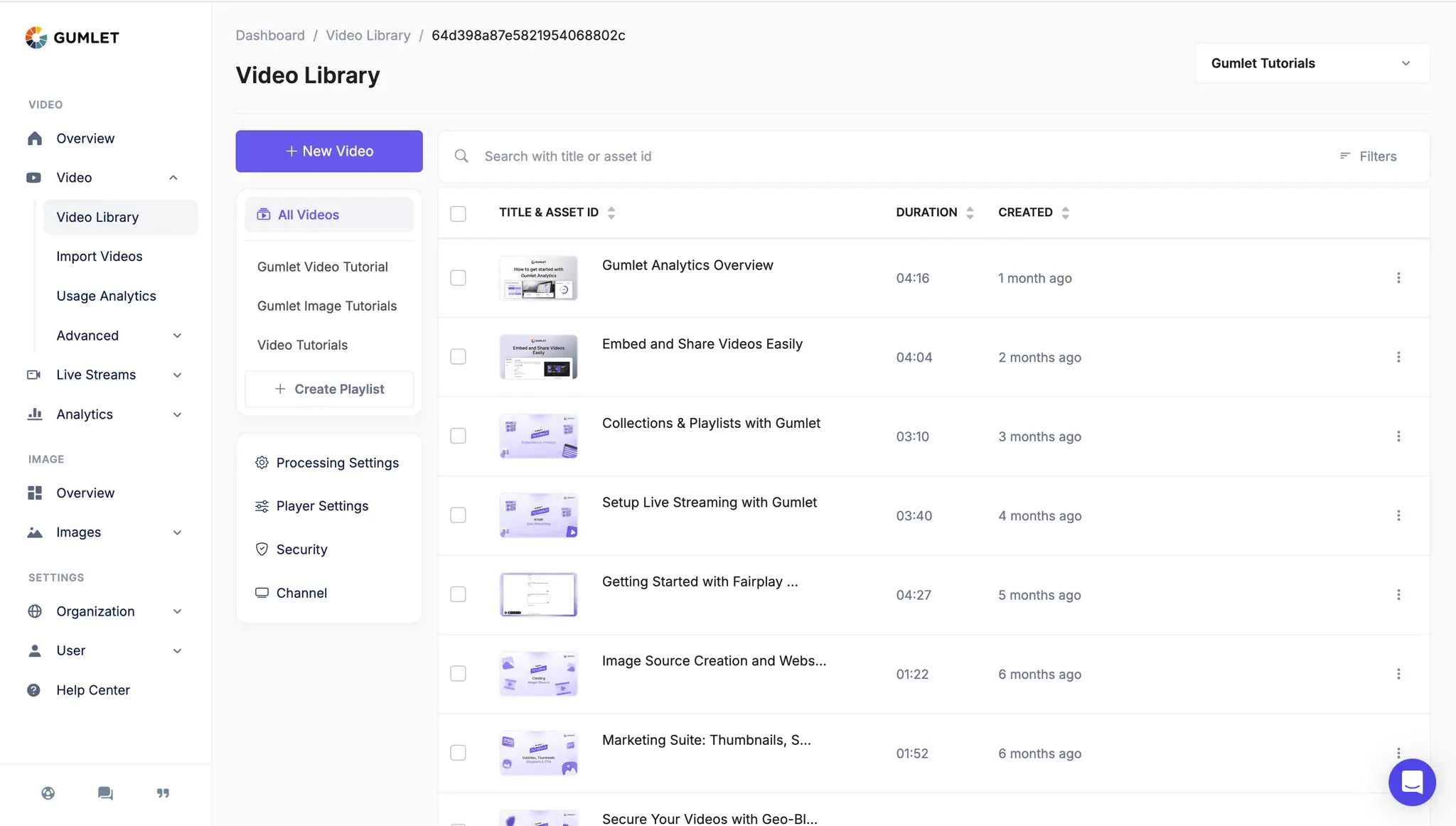
Task: Select the Marketing Suite video checkbox
Action: [459, 753]
